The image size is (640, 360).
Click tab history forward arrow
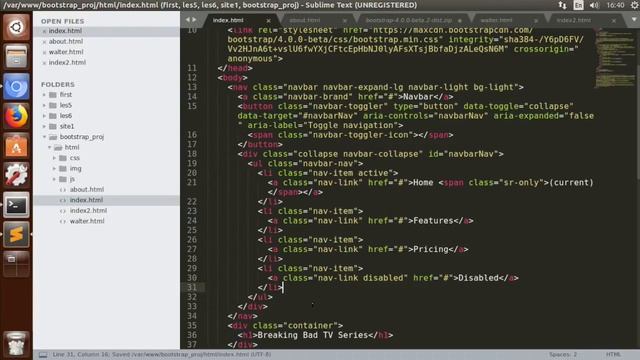pos(194,20)
